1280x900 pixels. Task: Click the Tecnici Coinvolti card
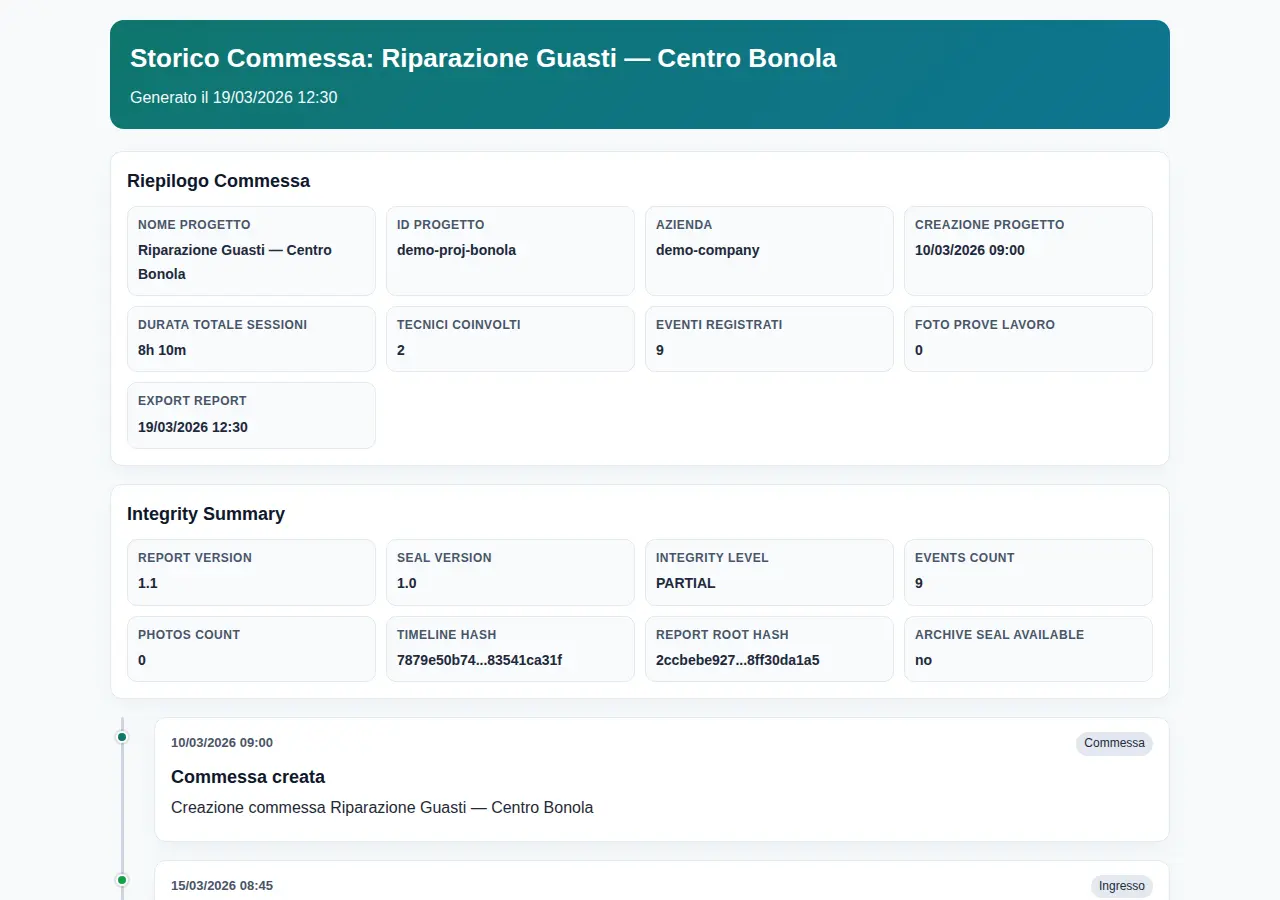pyautogui.click(x=510, y=338)
